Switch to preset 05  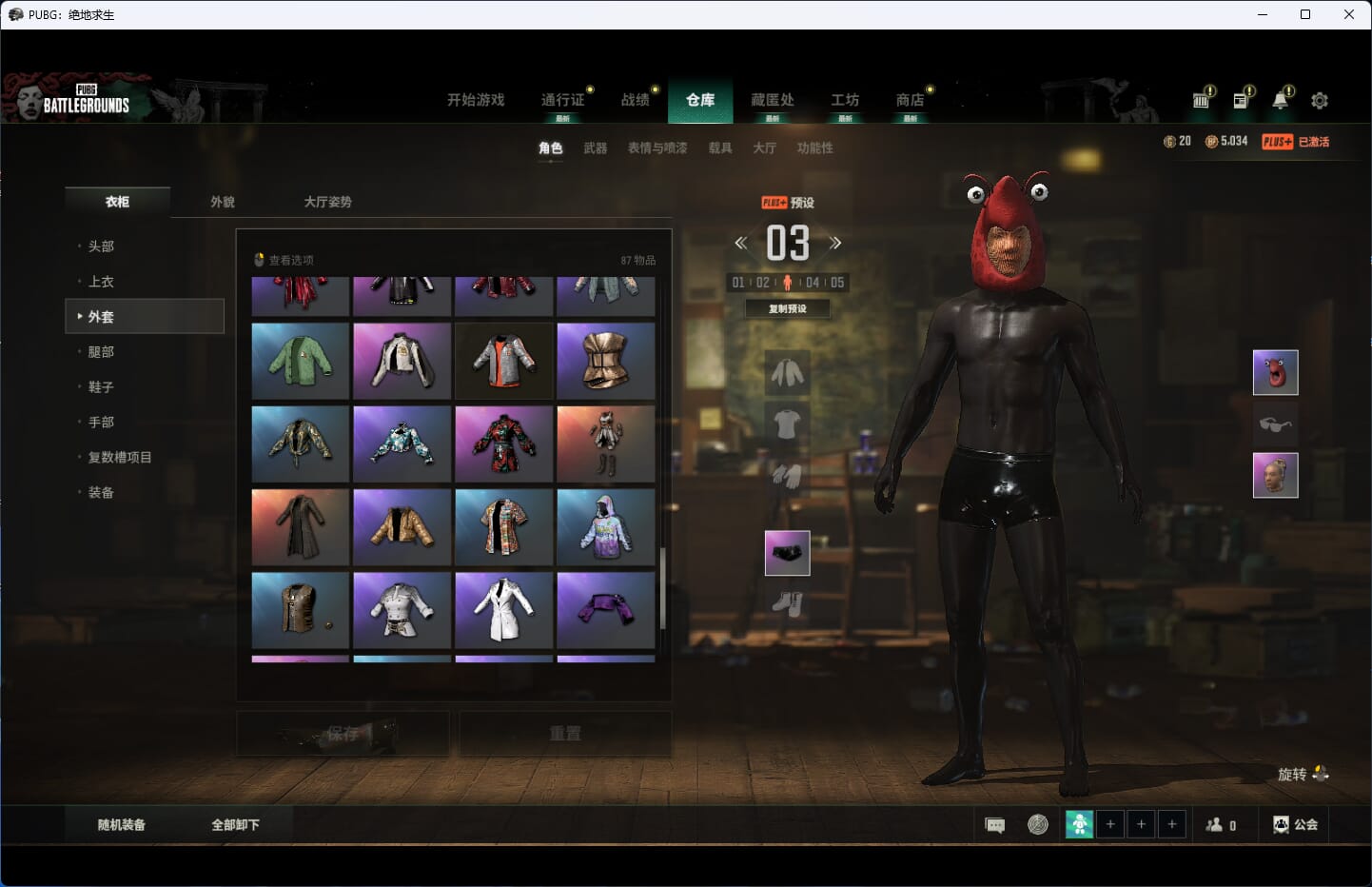837,283
